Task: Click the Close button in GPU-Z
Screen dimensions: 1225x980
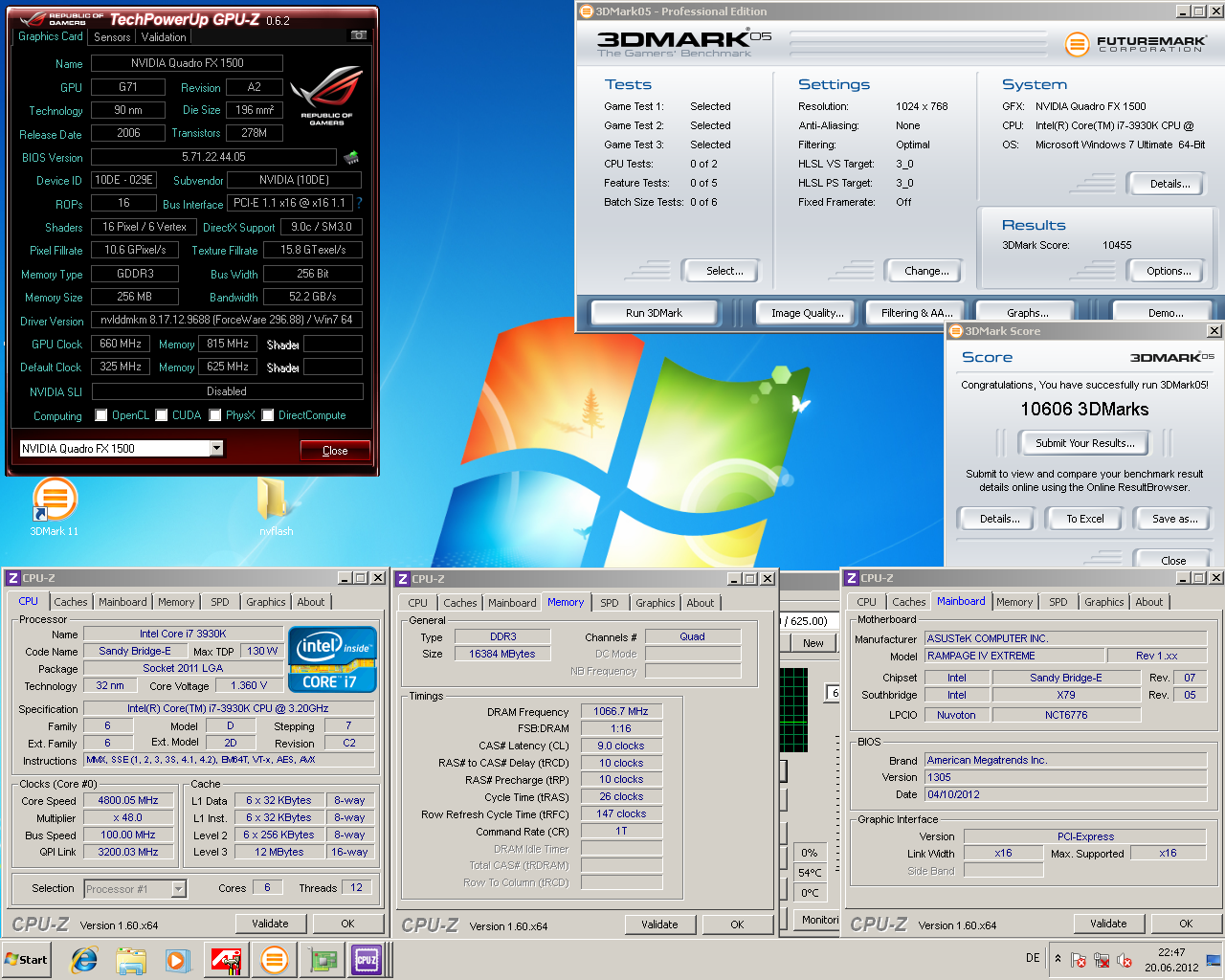Action: 335,451
